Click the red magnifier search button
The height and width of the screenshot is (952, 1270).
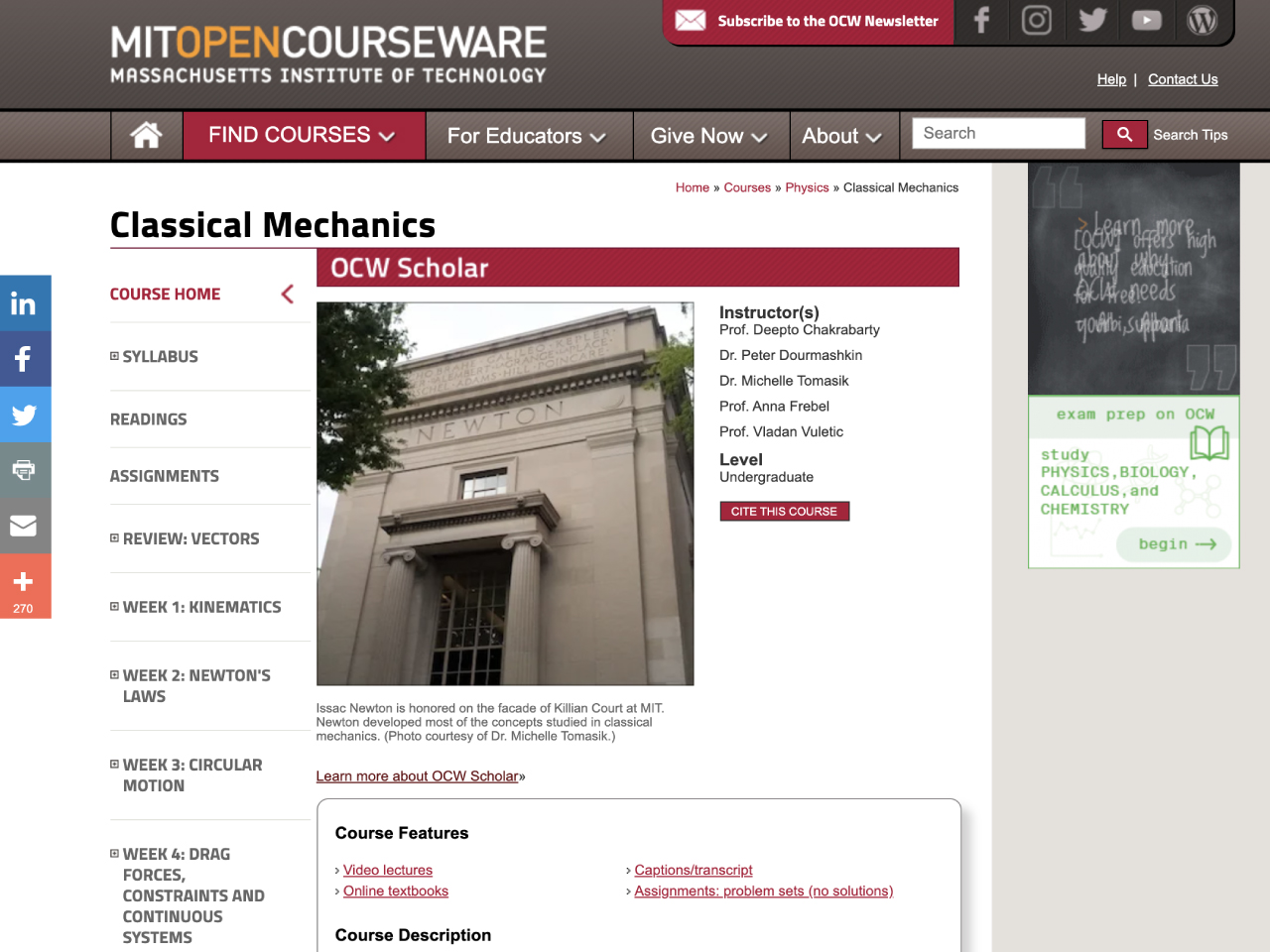point(1123,134)
